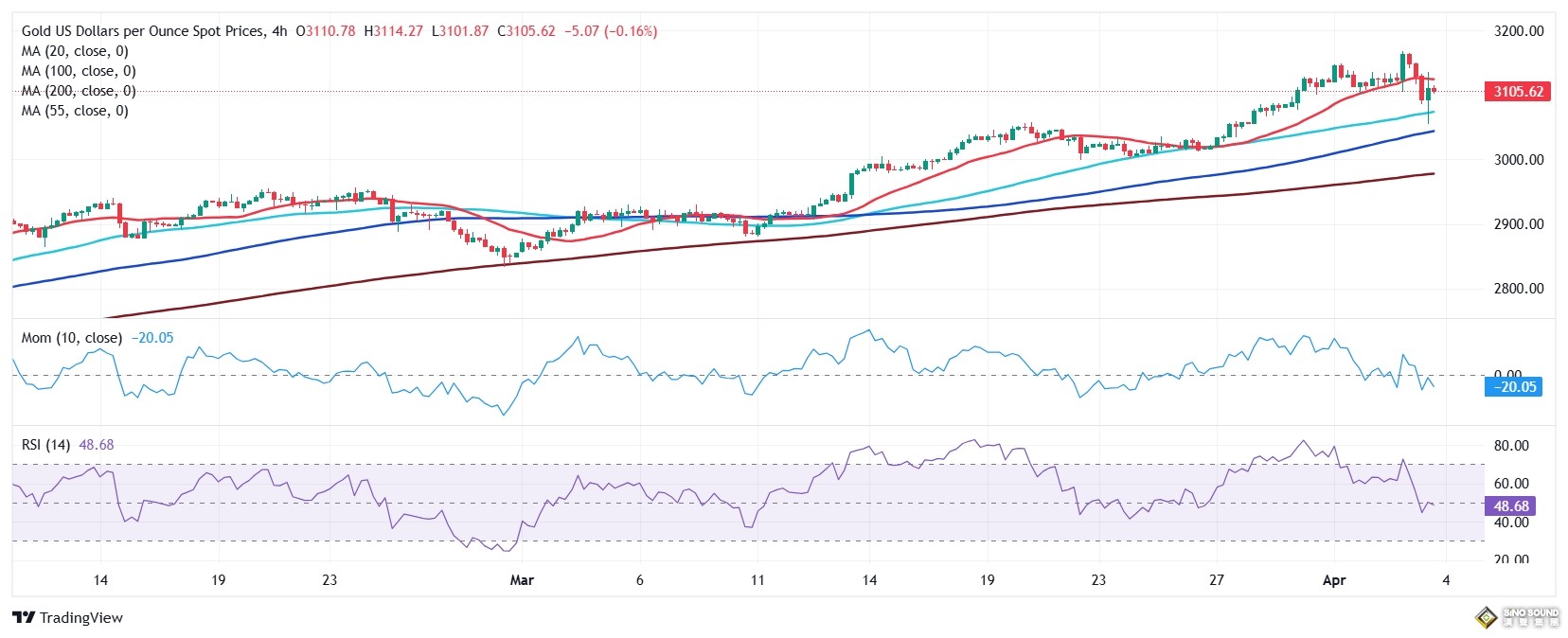
Task: Click the Mom (10, close) indicator title
Action: tap(72, 338)
